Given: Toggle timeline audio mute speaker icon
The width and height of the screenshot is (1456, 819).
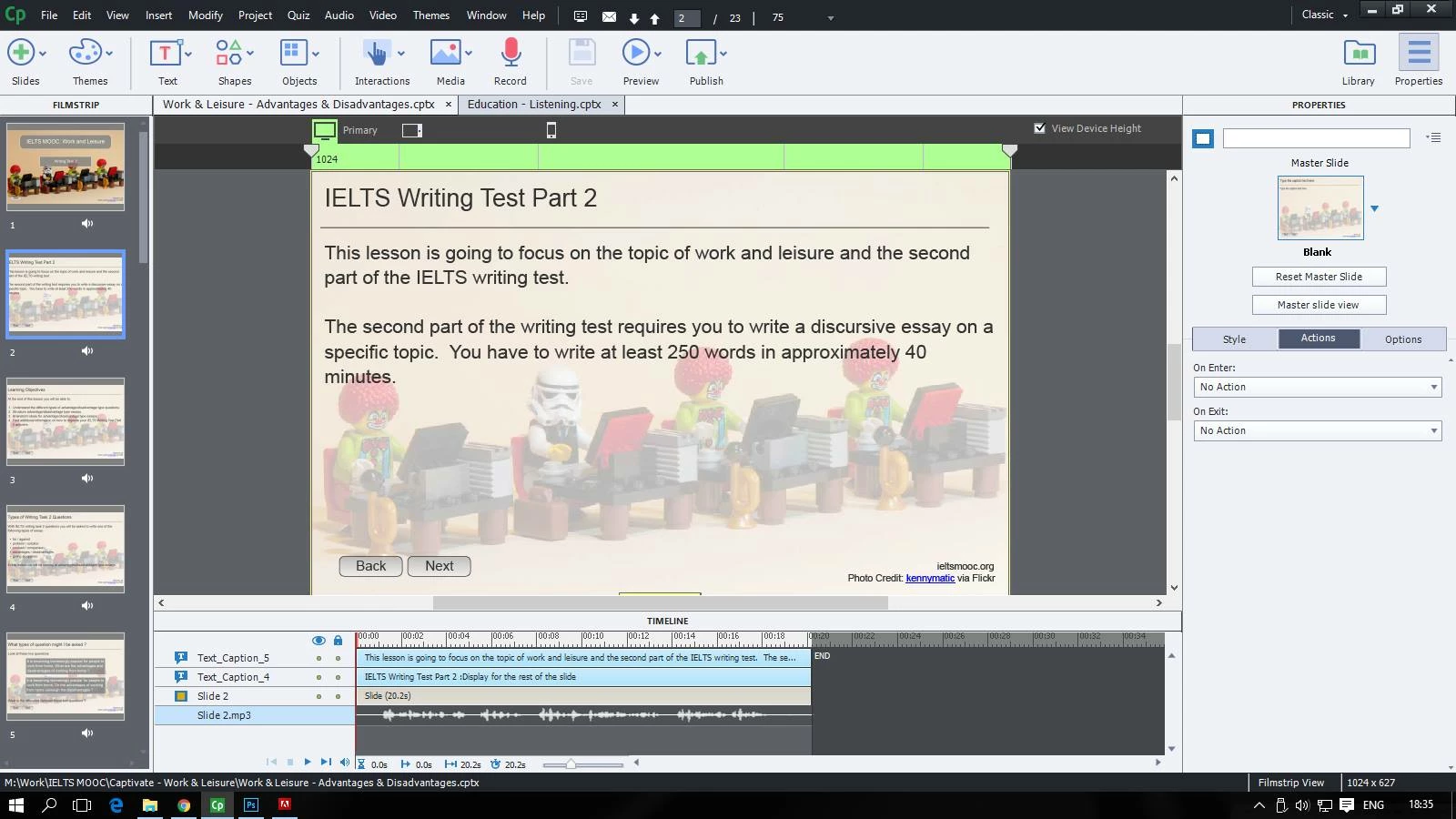Looking at the screenshot, I should point(344,763).
